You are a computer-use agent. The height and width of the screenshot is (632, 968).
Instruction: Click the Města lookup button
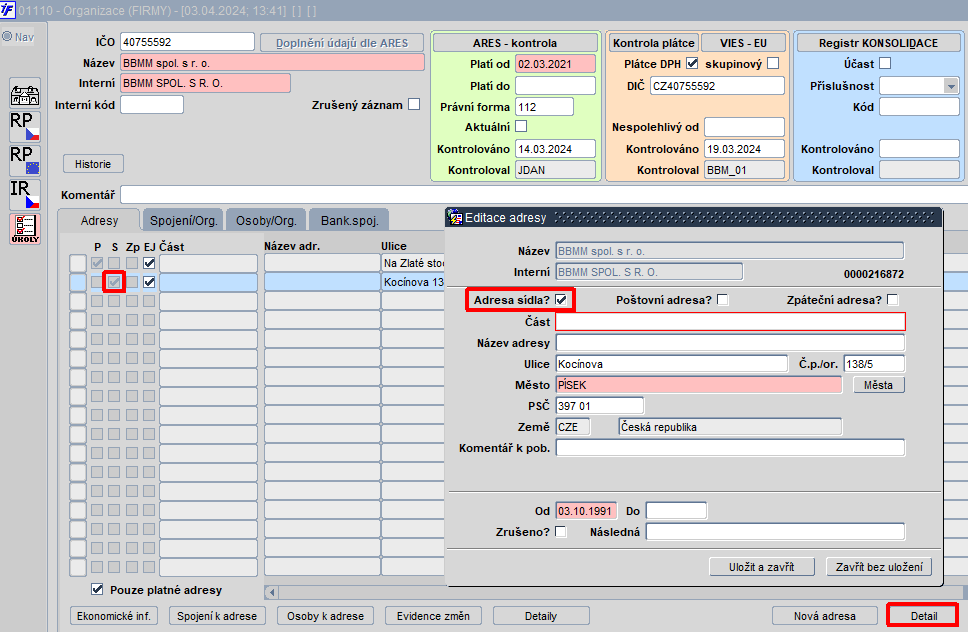tap(878, 385)
